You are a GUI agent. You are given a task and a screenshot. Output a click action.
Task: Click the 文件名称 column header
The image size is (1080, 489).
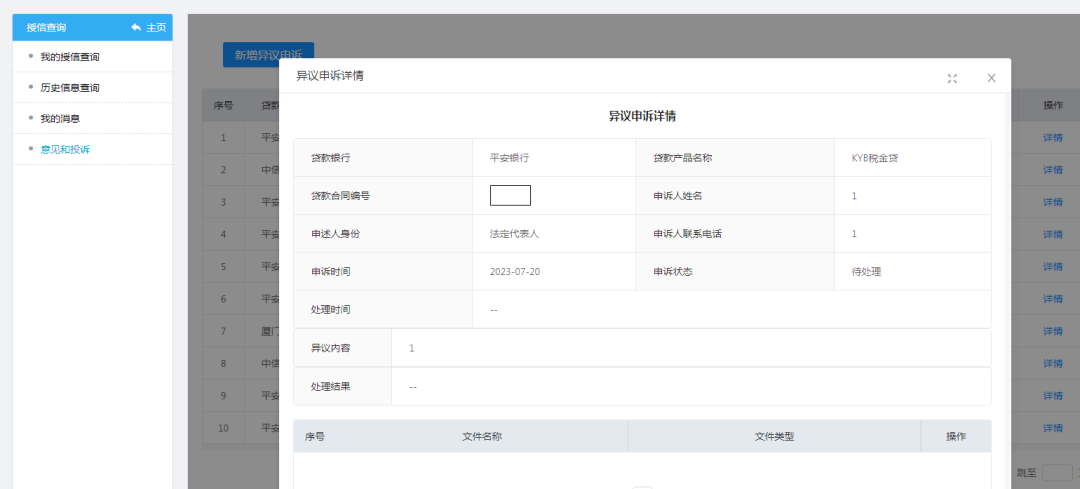(x=481, y=437)
